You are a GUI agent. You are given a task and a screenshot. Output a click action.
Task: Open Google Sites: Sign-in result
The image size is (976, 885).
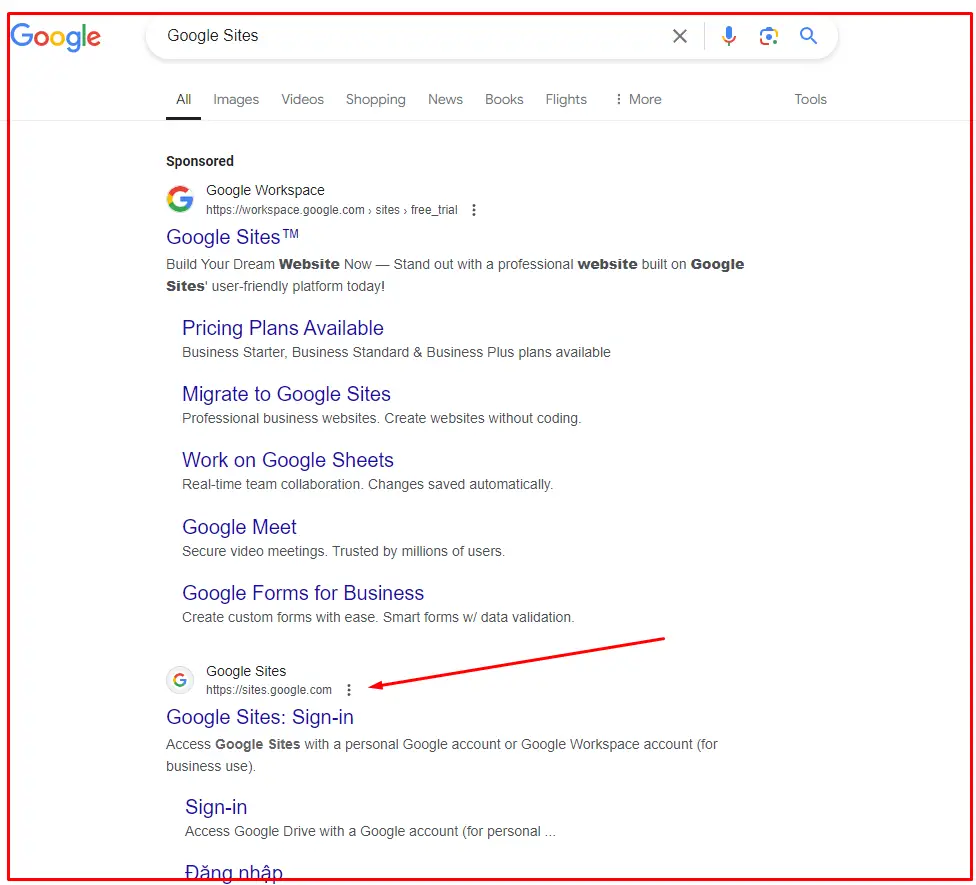[x=260, y=717]
